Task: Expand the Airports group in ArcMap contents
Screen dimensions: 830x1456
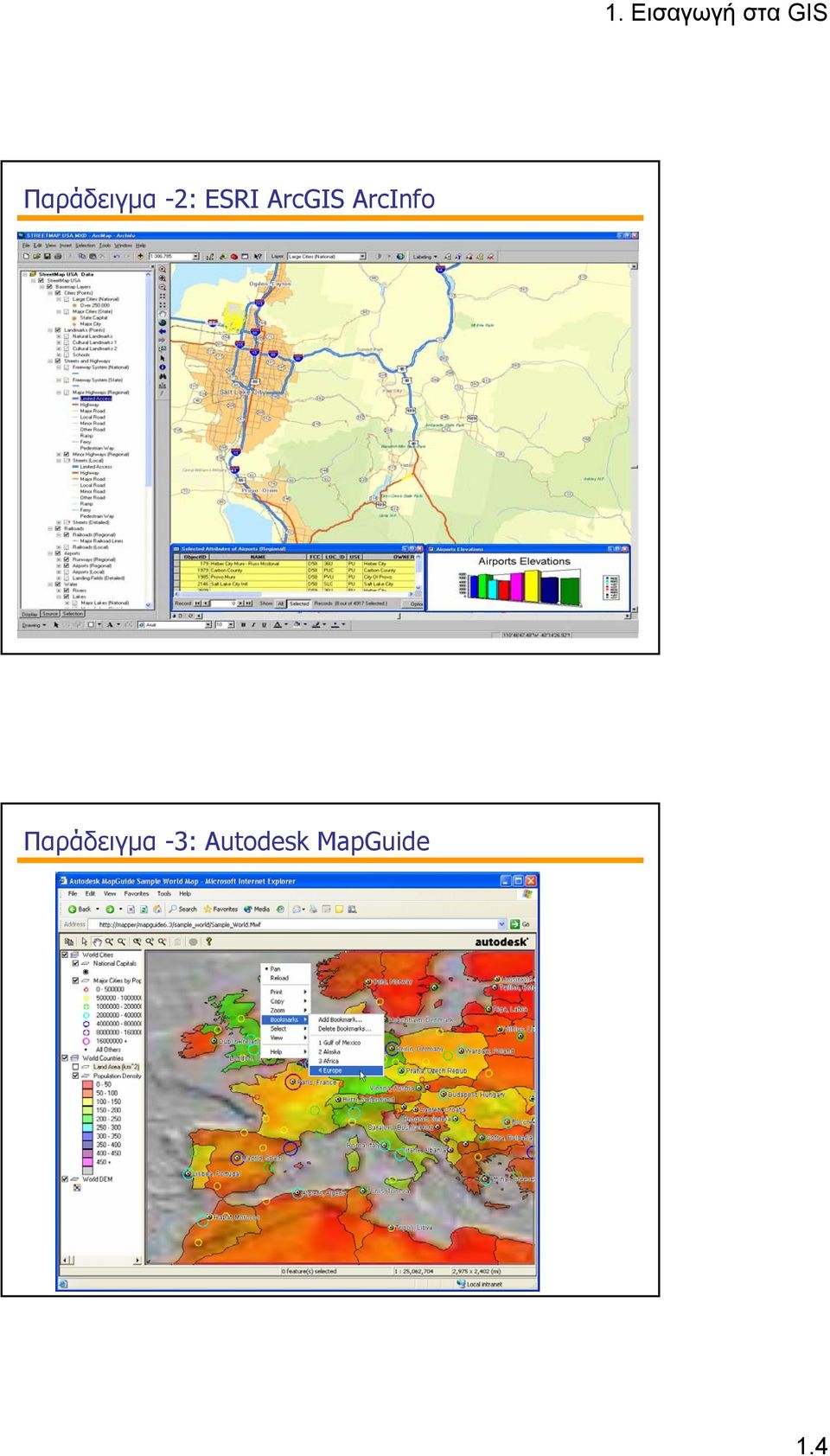Action: point(50,553)
